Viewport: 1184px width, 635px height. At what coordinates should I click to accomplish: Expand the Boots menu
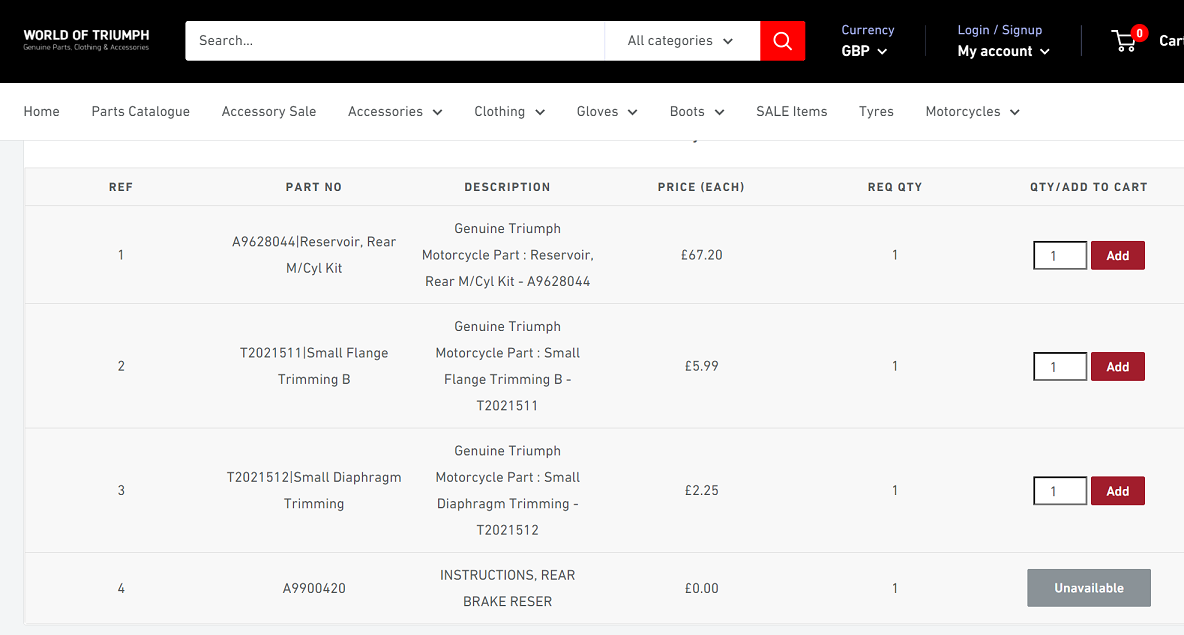click(697, 112)
